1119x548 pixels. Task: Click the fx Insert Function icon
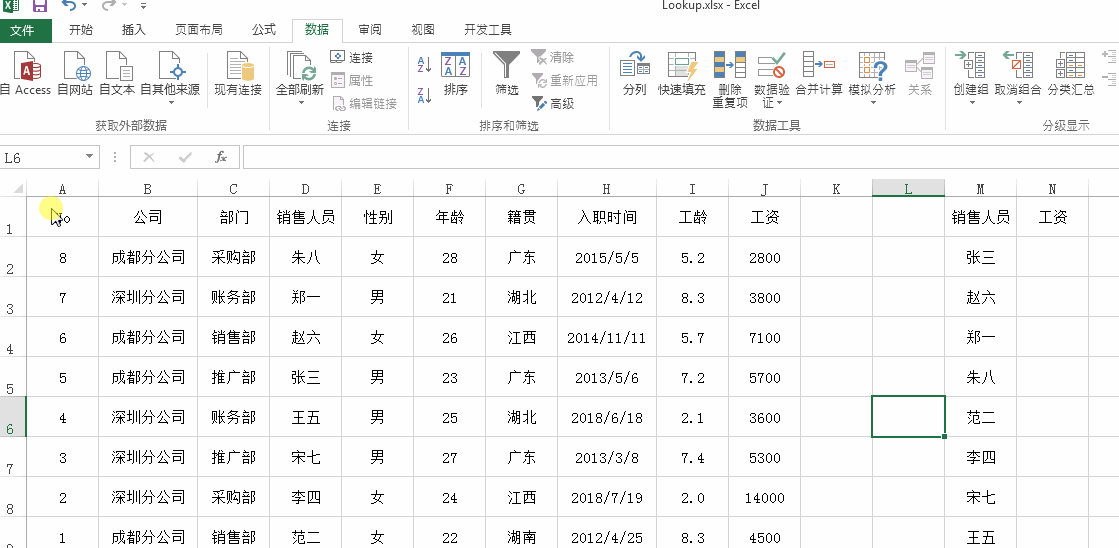click(221, 158)
